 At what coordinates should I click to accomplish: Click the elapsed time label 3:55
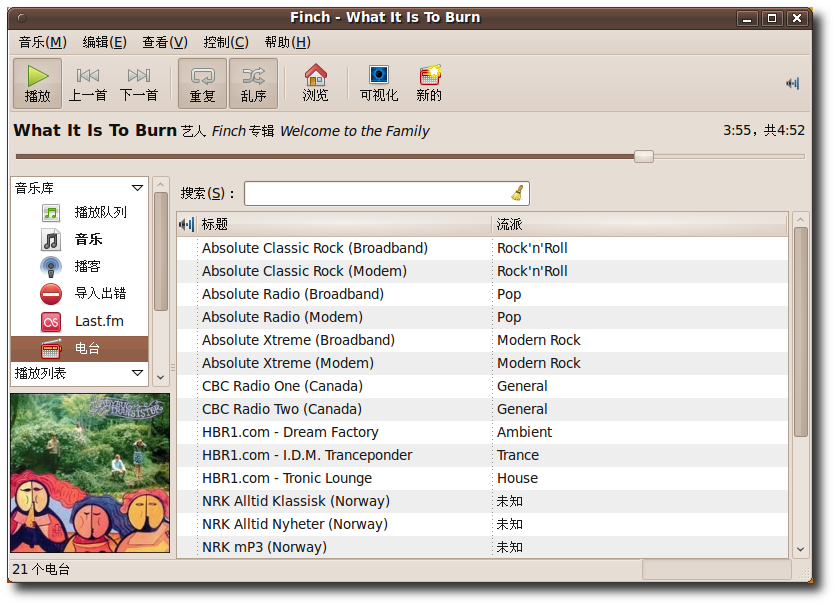coord(737,130)
